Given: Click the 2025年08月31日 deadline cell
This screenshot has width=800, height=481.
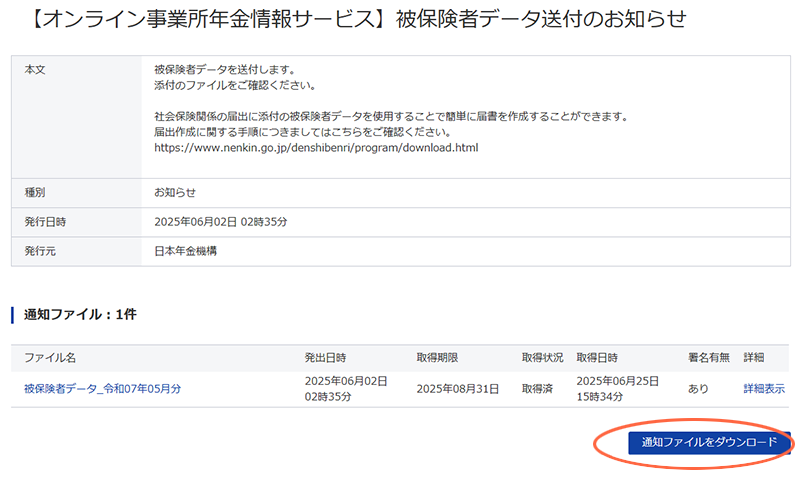Looking at the screenshot, I should tap(458, 389).
